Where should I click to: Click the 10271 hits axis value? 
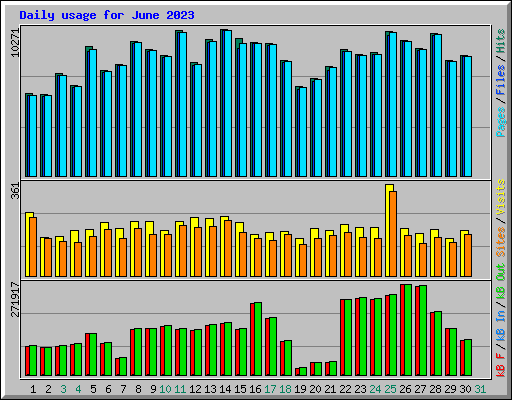point(15,42)
